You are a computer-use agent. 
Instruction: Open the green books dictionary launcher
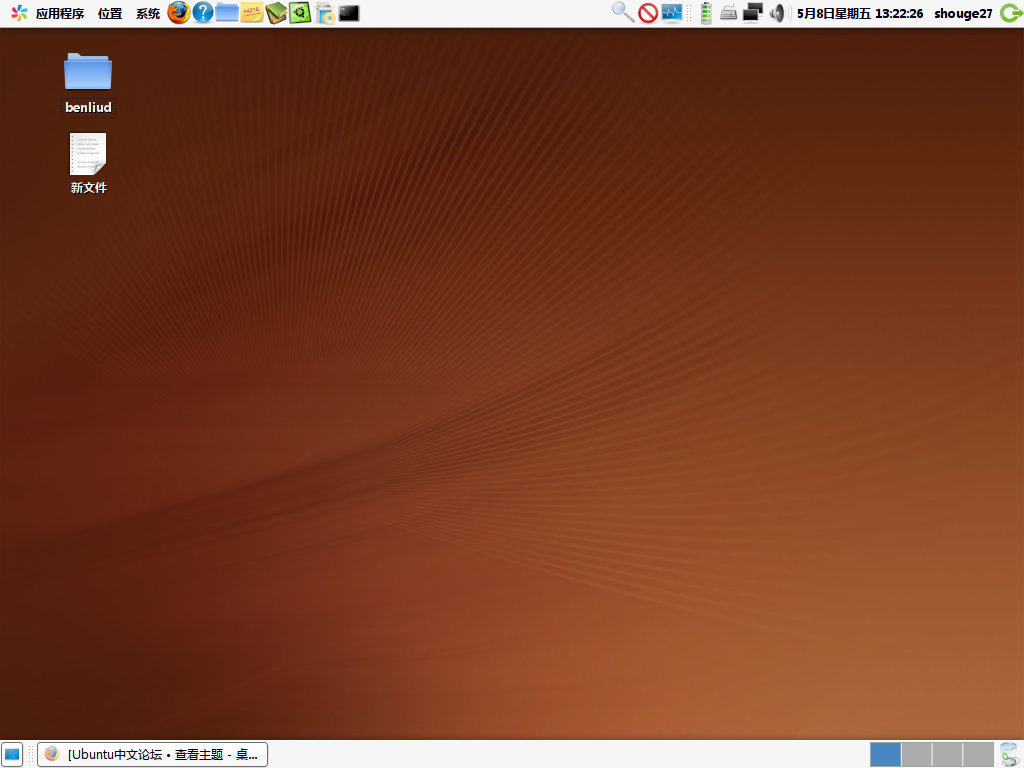click(x=276, y=12)
